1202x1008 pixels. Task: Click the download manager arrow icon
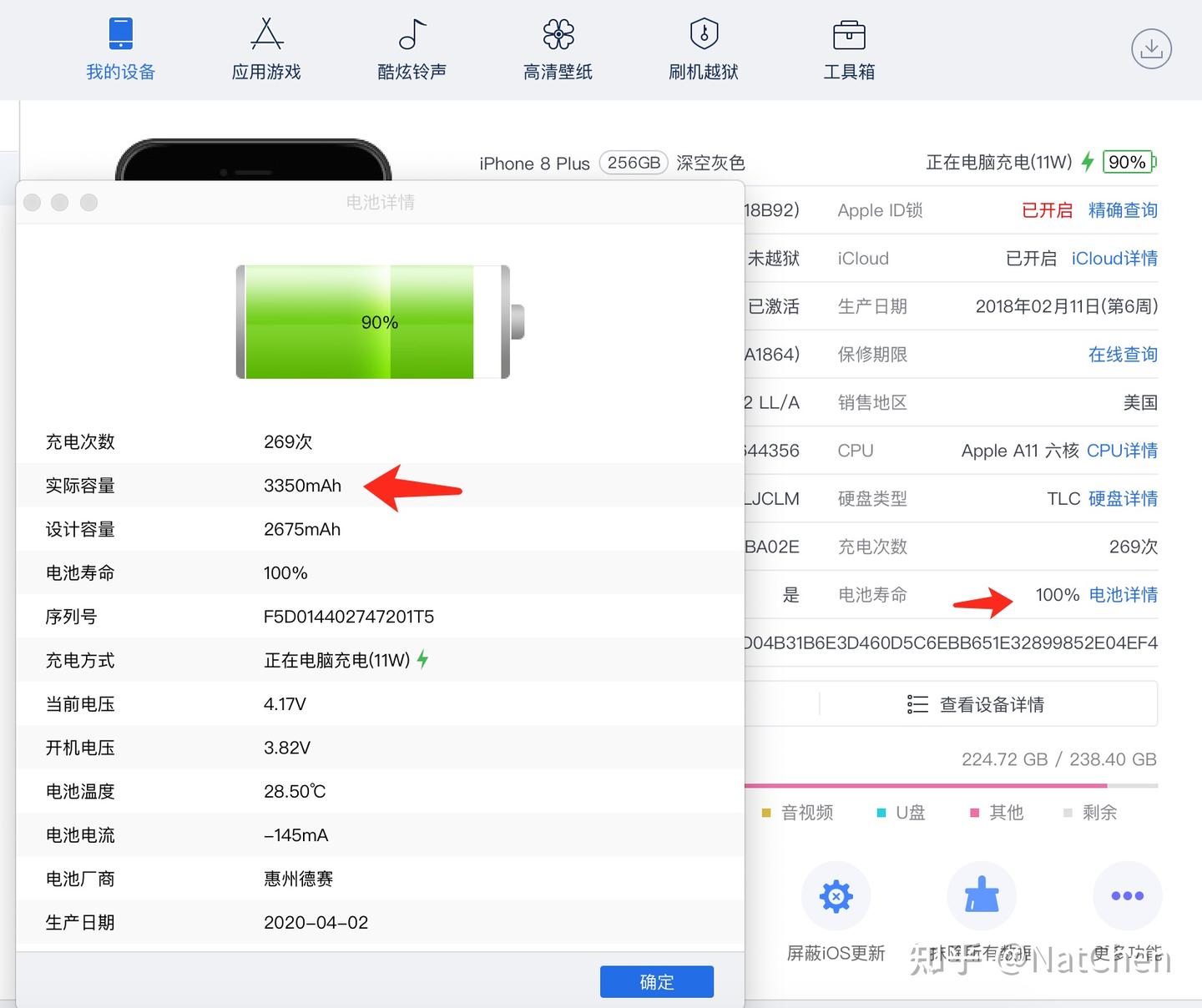1152,49
